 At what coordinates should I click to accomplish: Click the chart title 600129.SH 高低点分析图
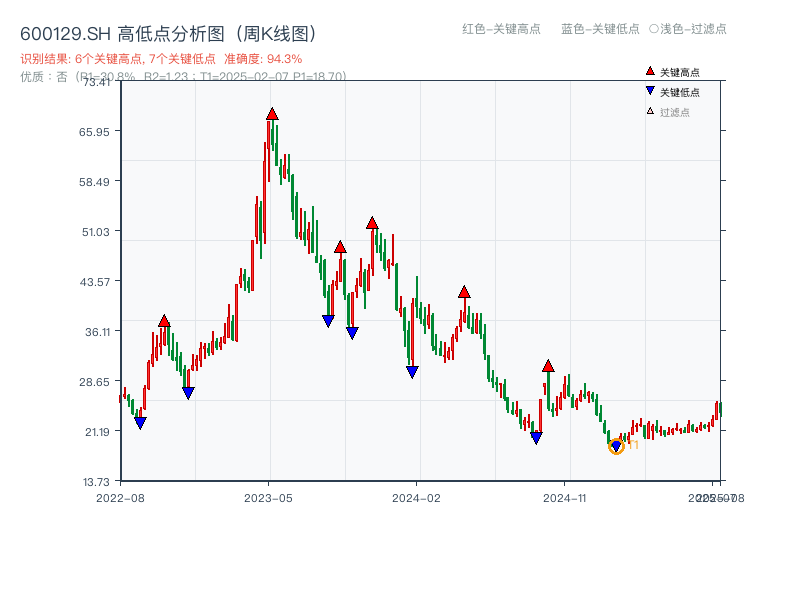coord(110,31)
